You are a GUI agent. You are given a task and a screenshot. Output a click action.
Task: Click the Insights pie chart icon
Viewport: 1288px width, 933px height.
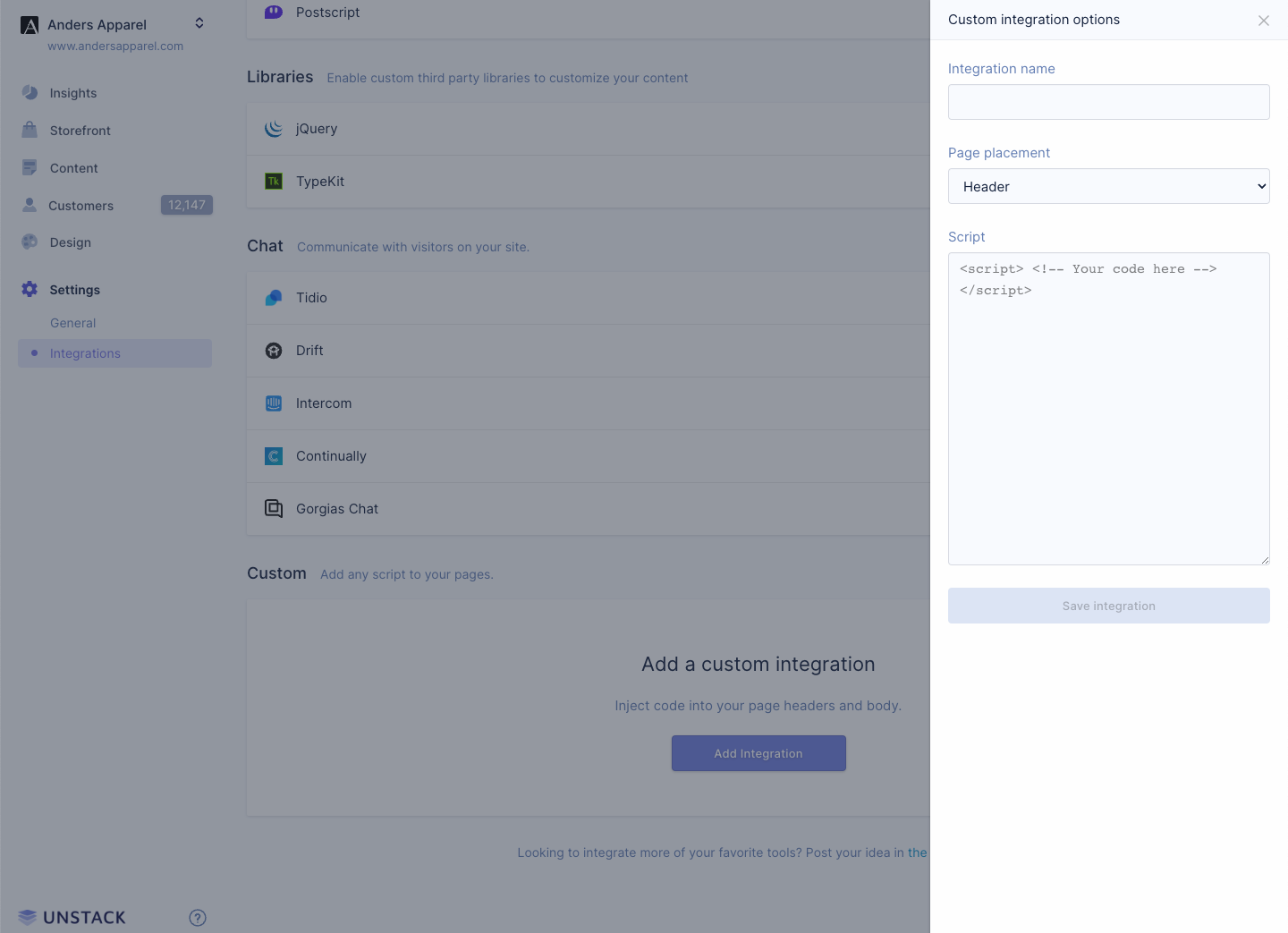(x=30, y=93)
